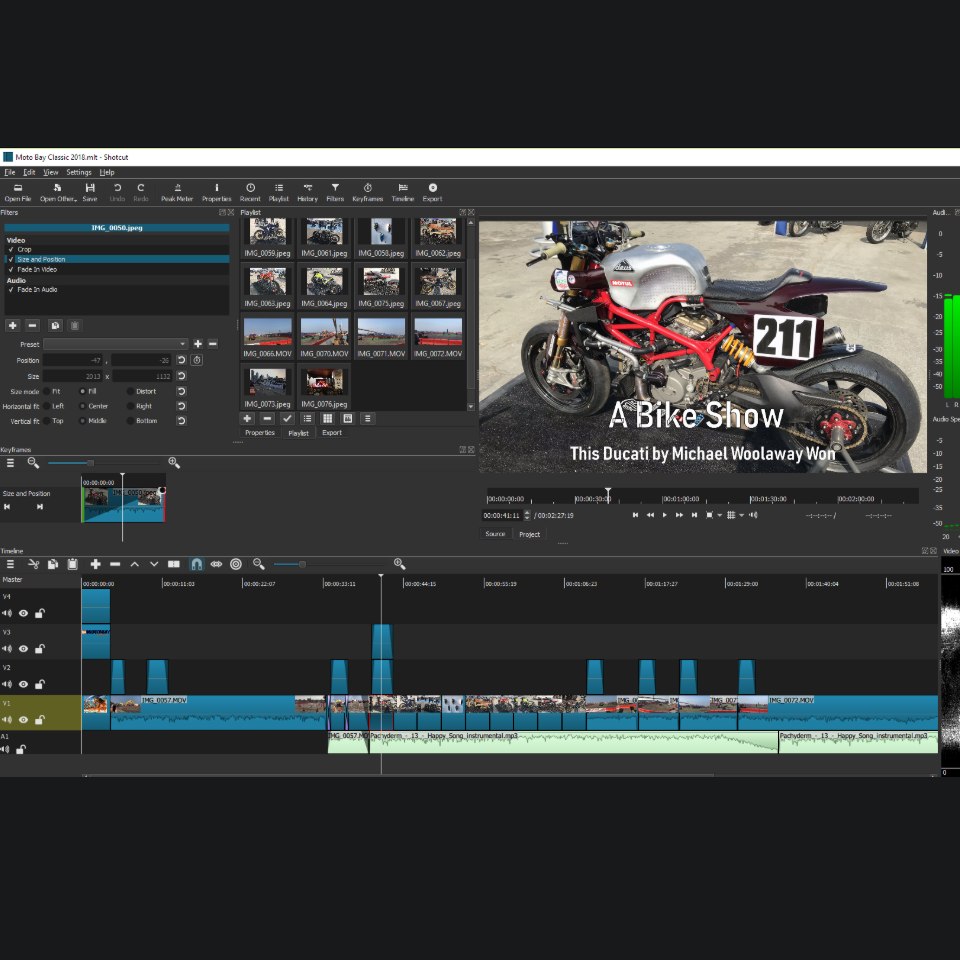The width and height of the screenshot is (960, 960).
Task: Toggle timeline snapping magnet icon
Action: click(x=197, y=564)
